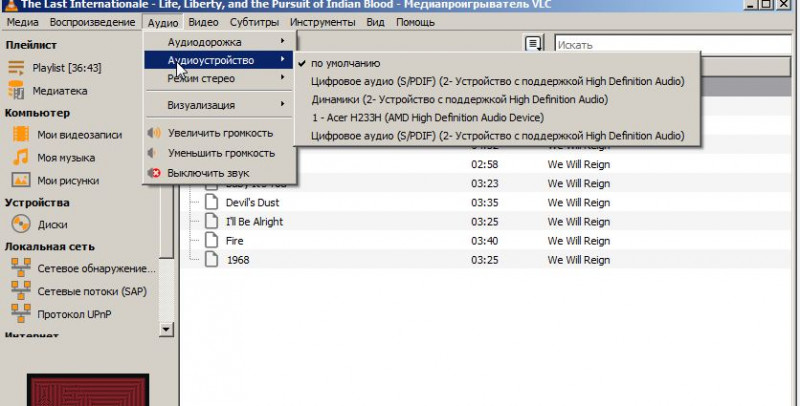
Task: Click the Сетевое обнаружение network icon
Action: (21, 268)
